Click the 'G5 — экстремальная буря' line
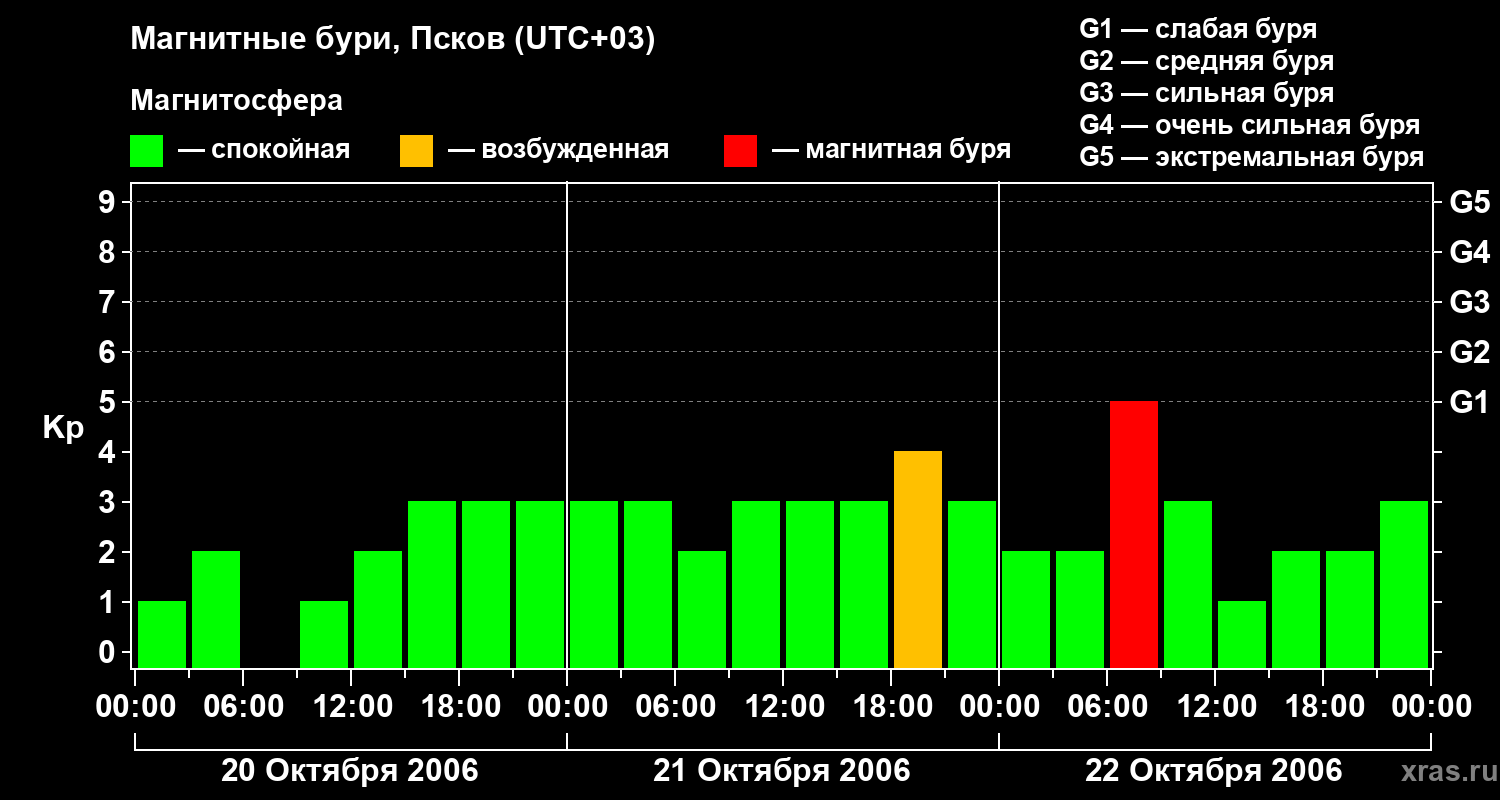This screenshot has width=1500, height=800. (x=1251, y=157)
